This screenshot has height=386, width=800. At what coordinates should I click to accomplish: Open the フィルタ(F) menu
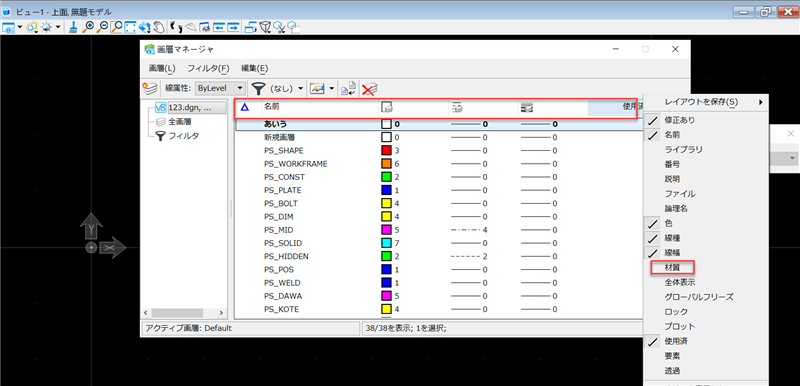point(208,68)
